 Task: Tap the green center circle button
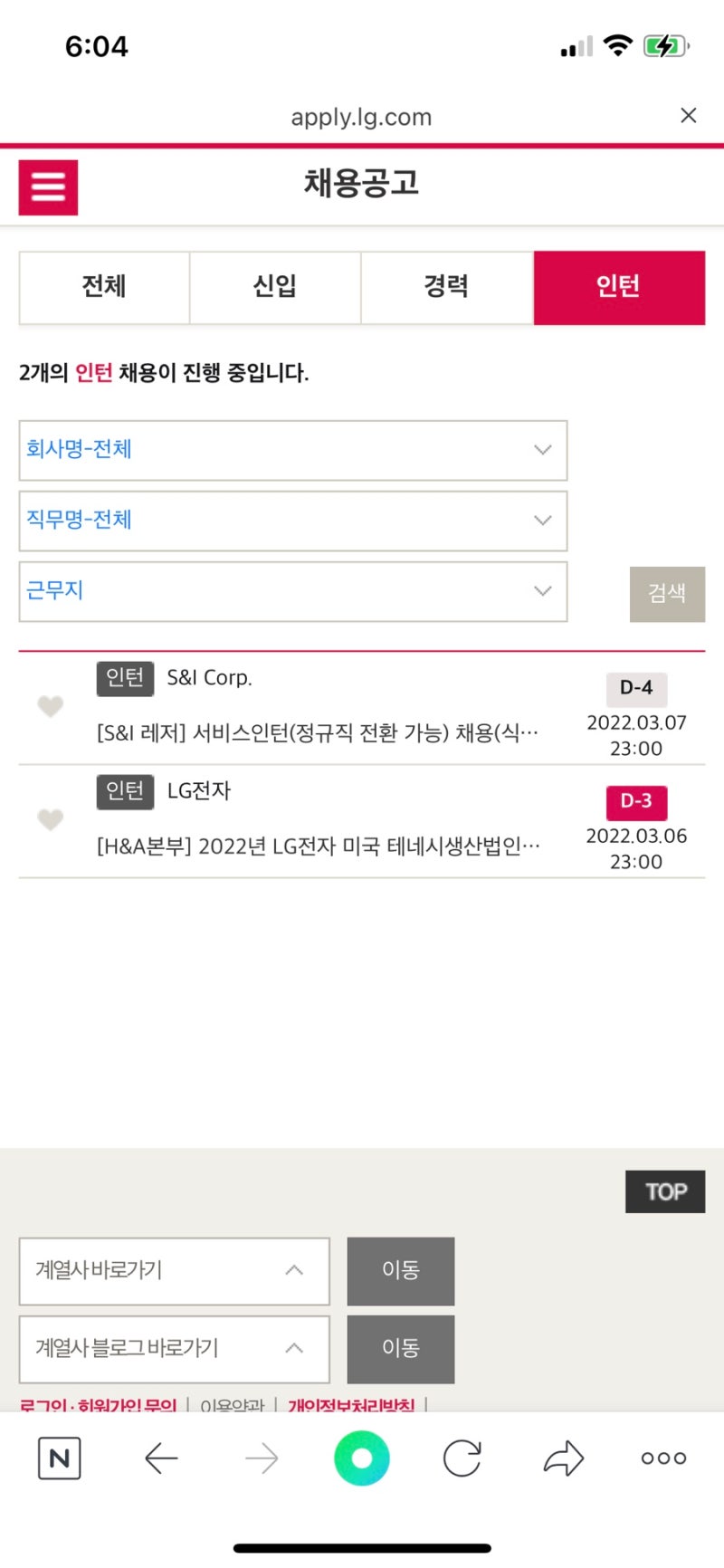[361, 1458]
